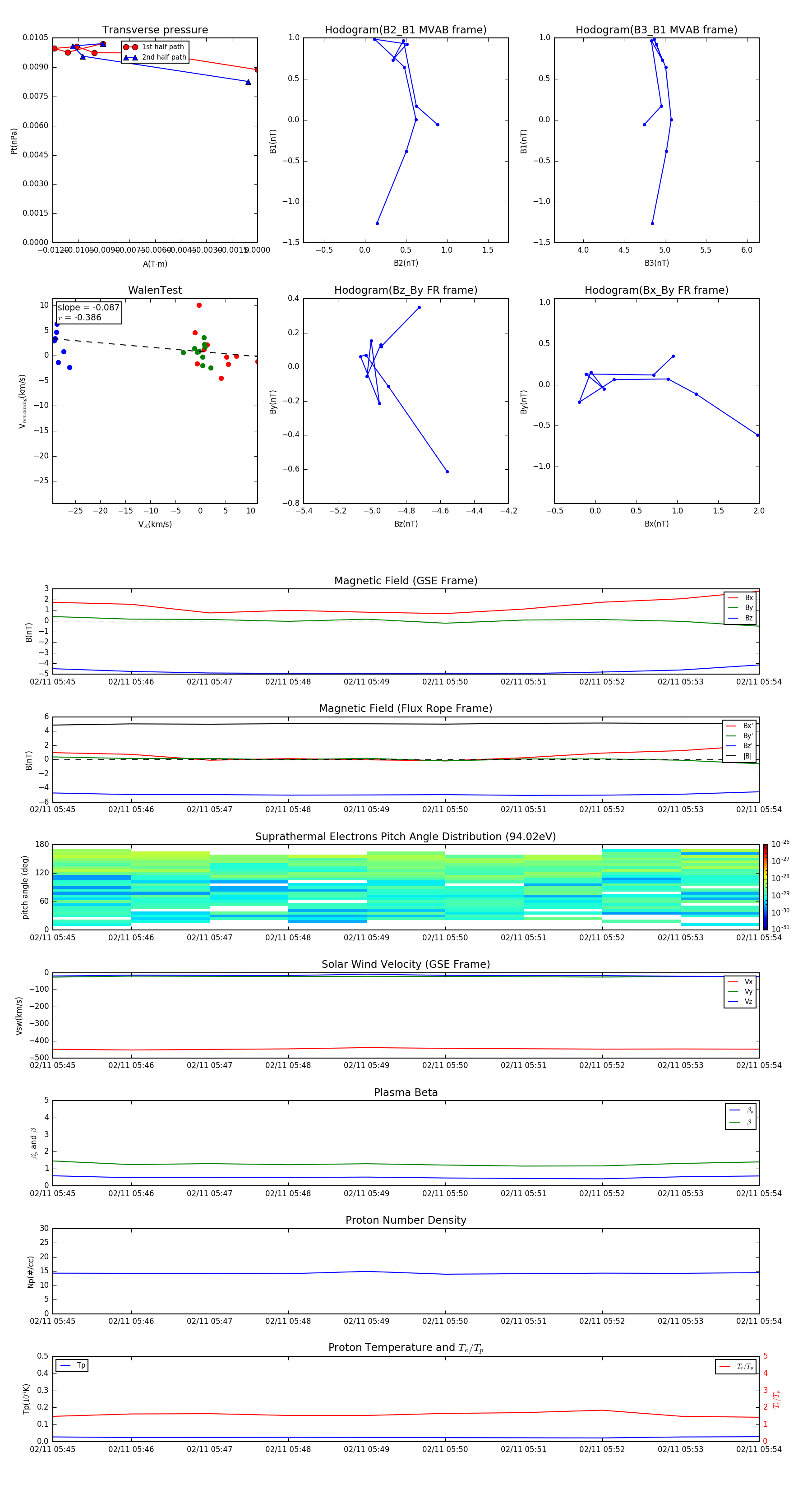This screenshot has height=1489, width=812.
Task: Click the 'B2(nT)' x-axis label
Action: pos(406,263)
